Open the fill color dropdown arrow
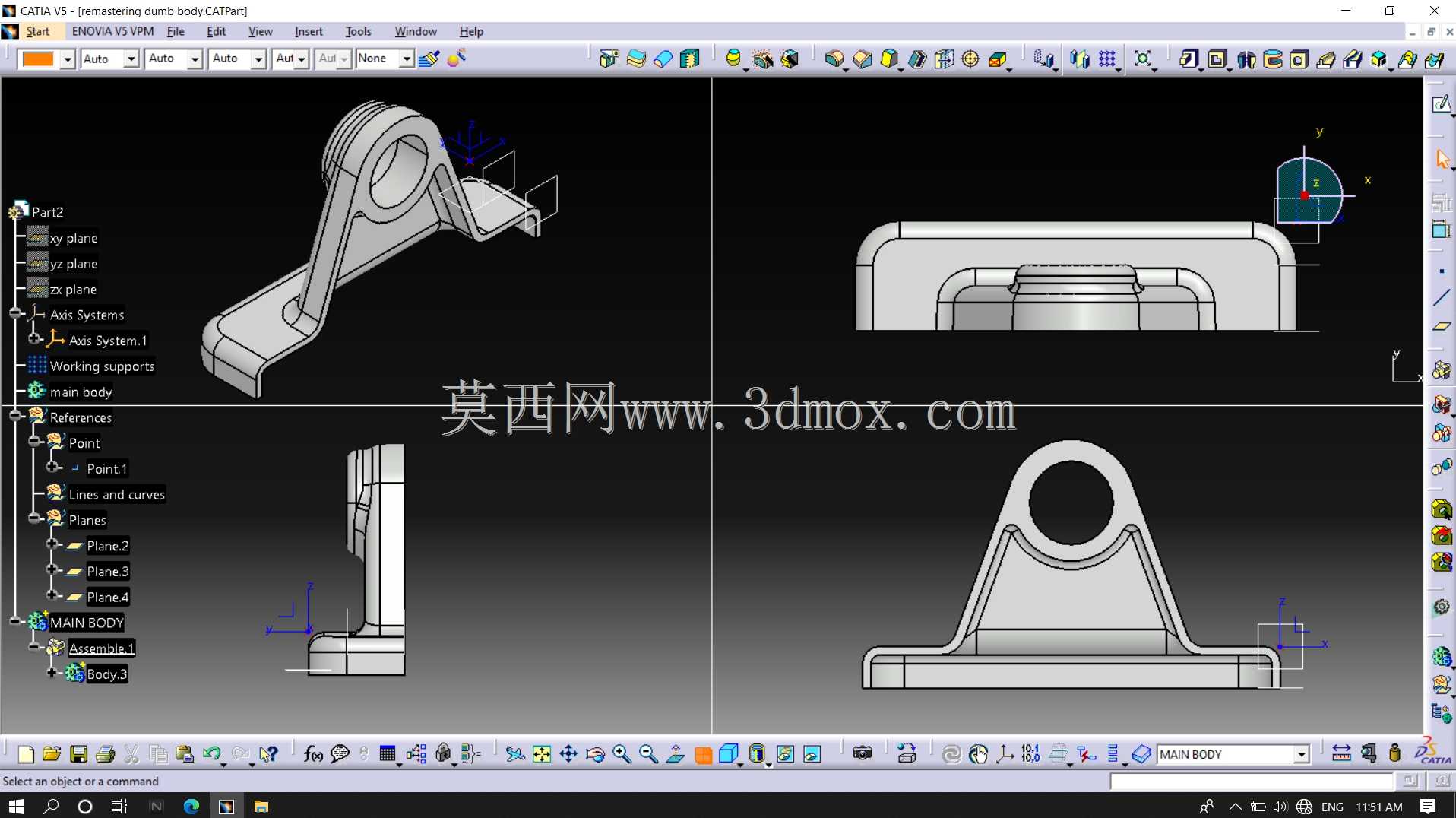The width and height of the screenshot is (1456, 818). pyautogui.click(x=68, y=59)
